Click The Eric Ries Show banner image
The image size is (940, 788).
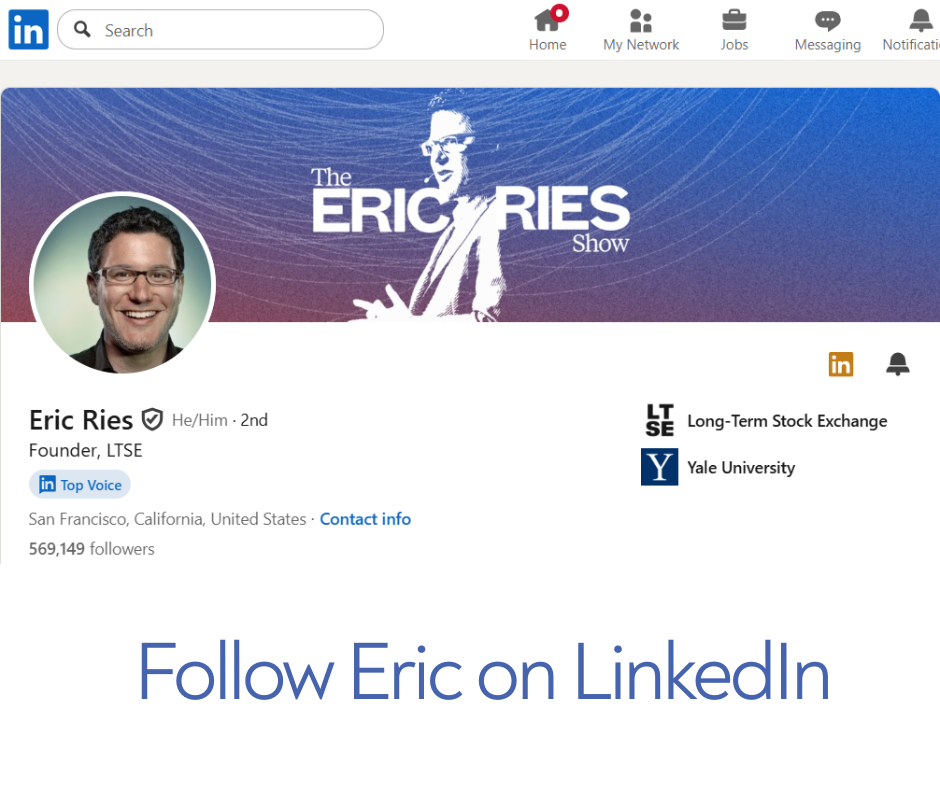[470, 205]
